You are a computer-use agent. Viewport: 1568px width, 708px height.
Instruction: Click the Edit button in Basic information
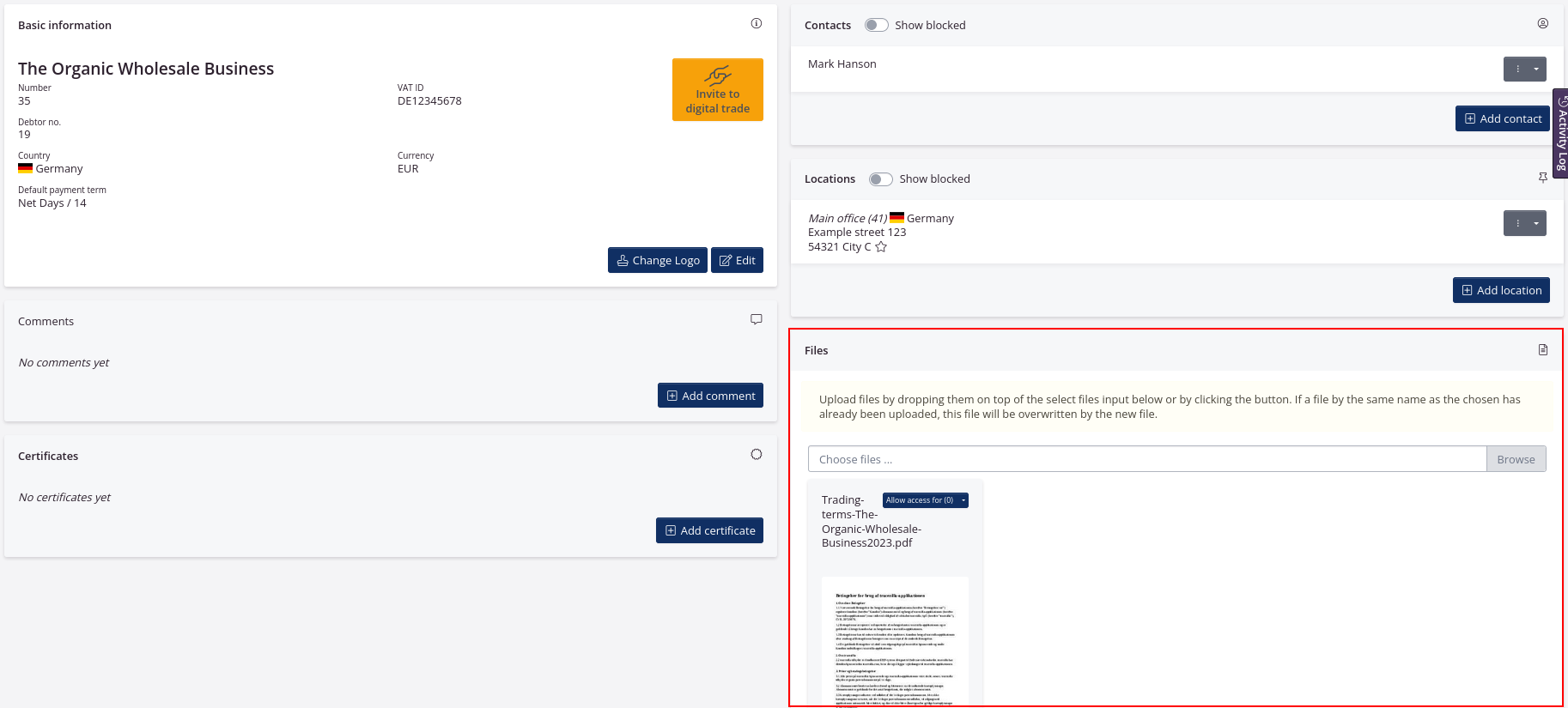(x=737, y=260)
